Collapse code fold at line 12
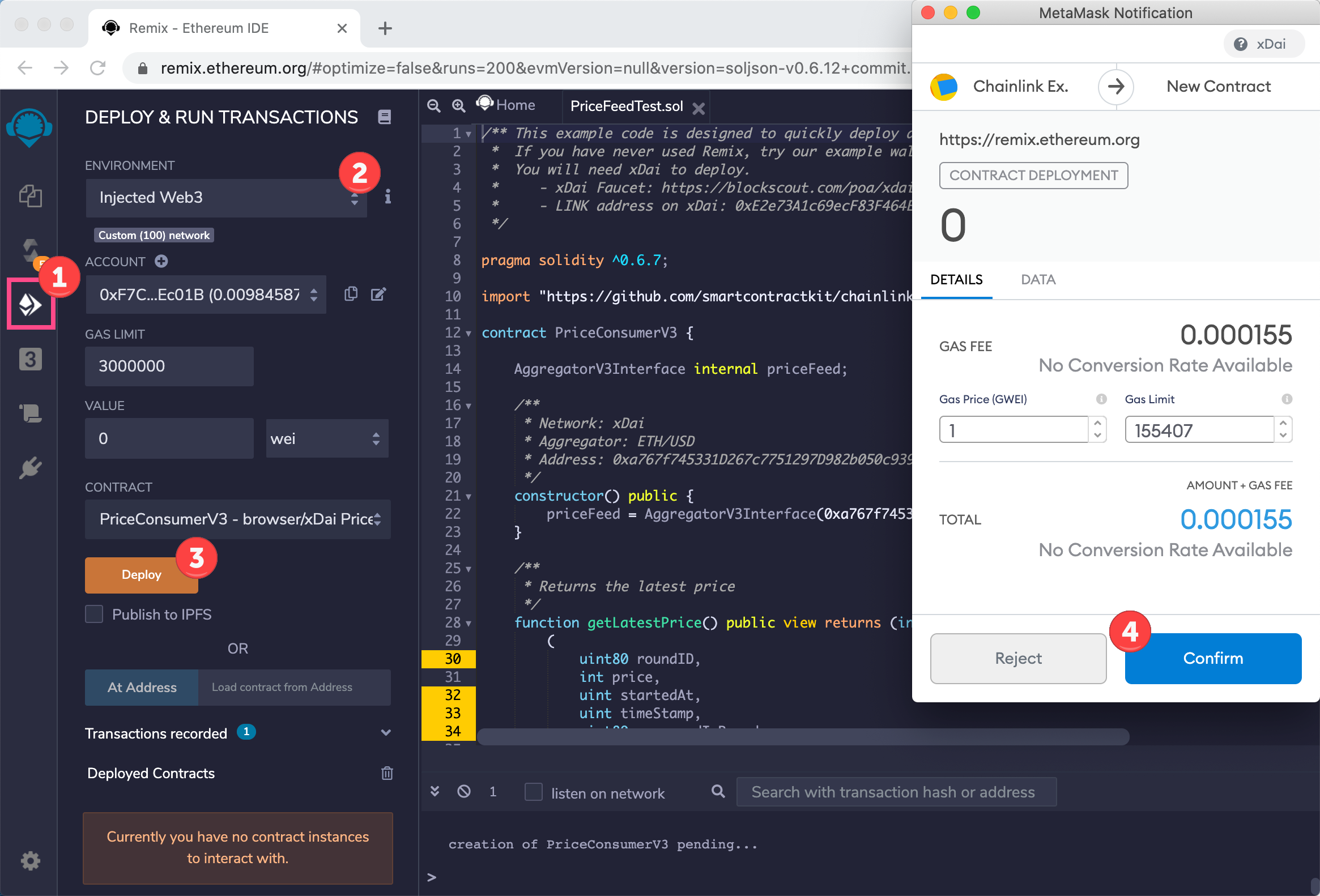 point(469,333)
